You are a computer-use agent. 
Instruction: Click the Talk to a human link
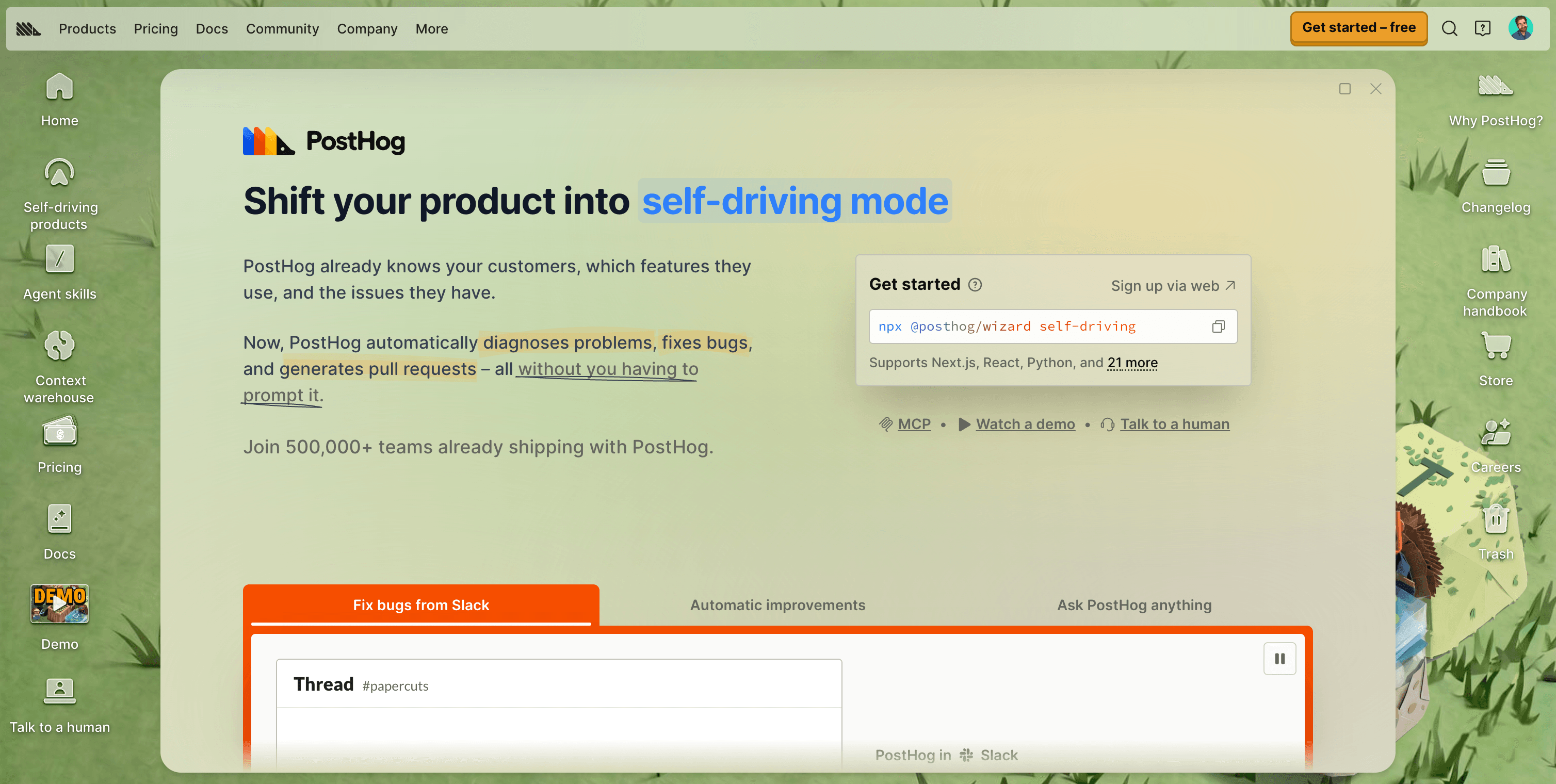tap(1165, 424)
